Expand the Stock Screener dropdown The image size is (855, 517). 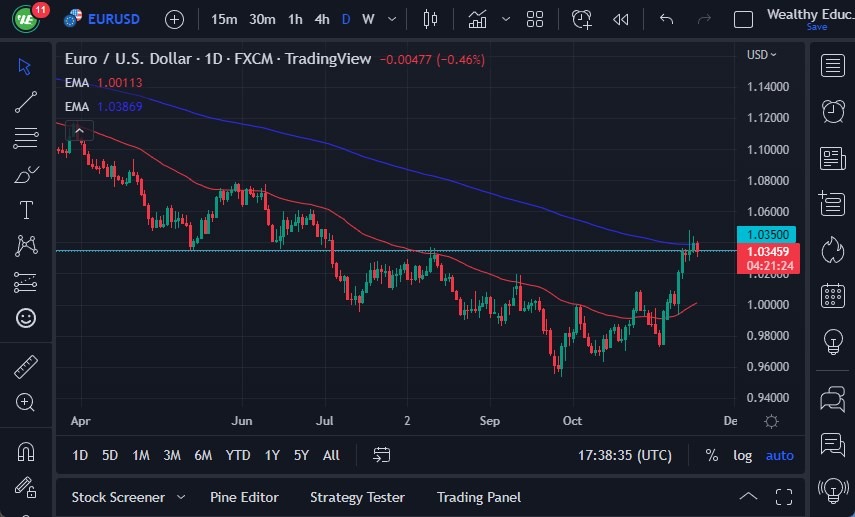click(181, 497)
